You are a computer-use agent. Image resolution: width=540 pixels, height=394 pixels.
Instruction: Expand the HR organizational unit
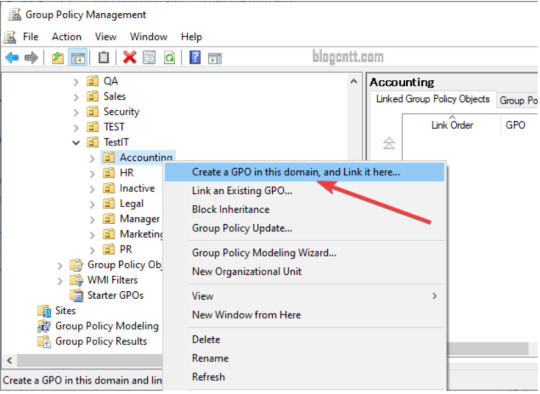tap(92, 173)
